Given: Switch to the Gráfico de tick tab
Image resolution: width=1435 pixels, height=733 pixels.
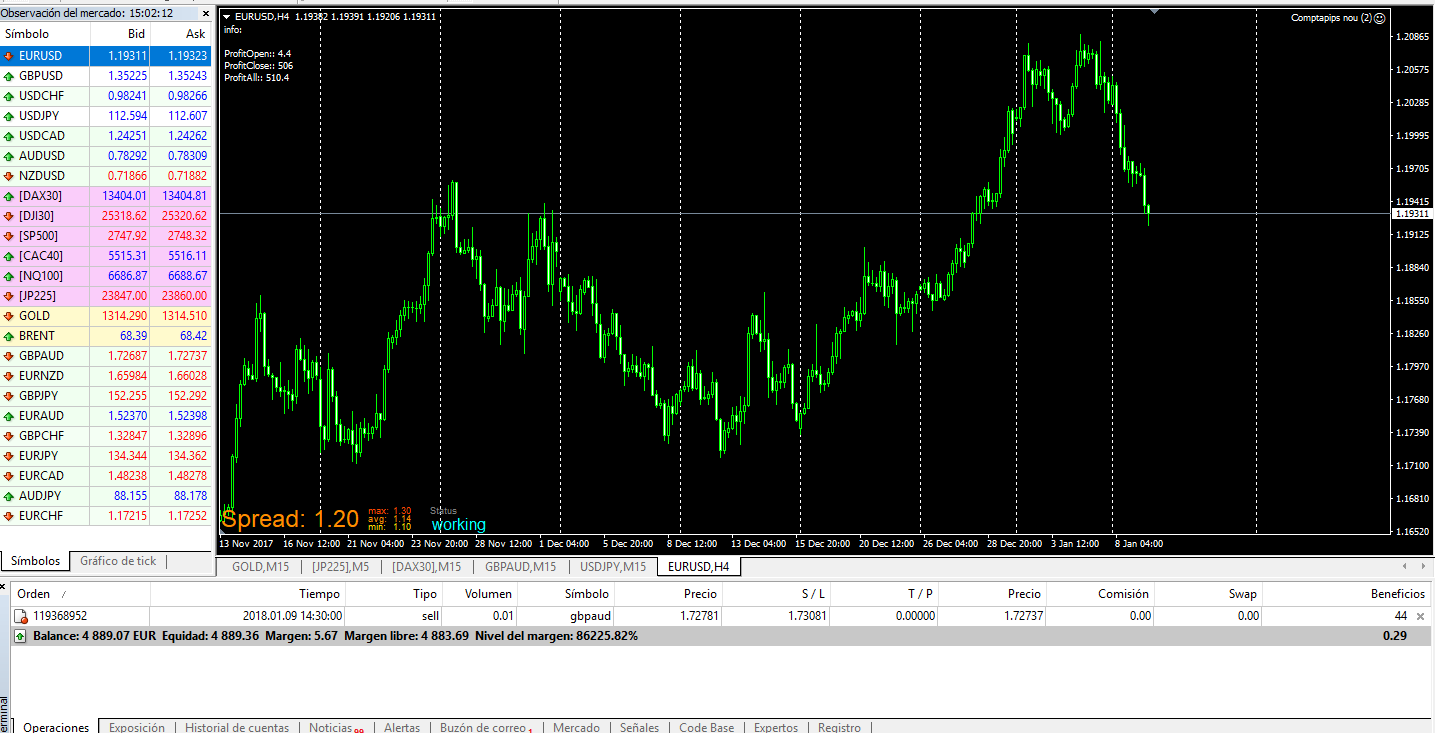Looking at the screenshot, I should coord(118,561).
